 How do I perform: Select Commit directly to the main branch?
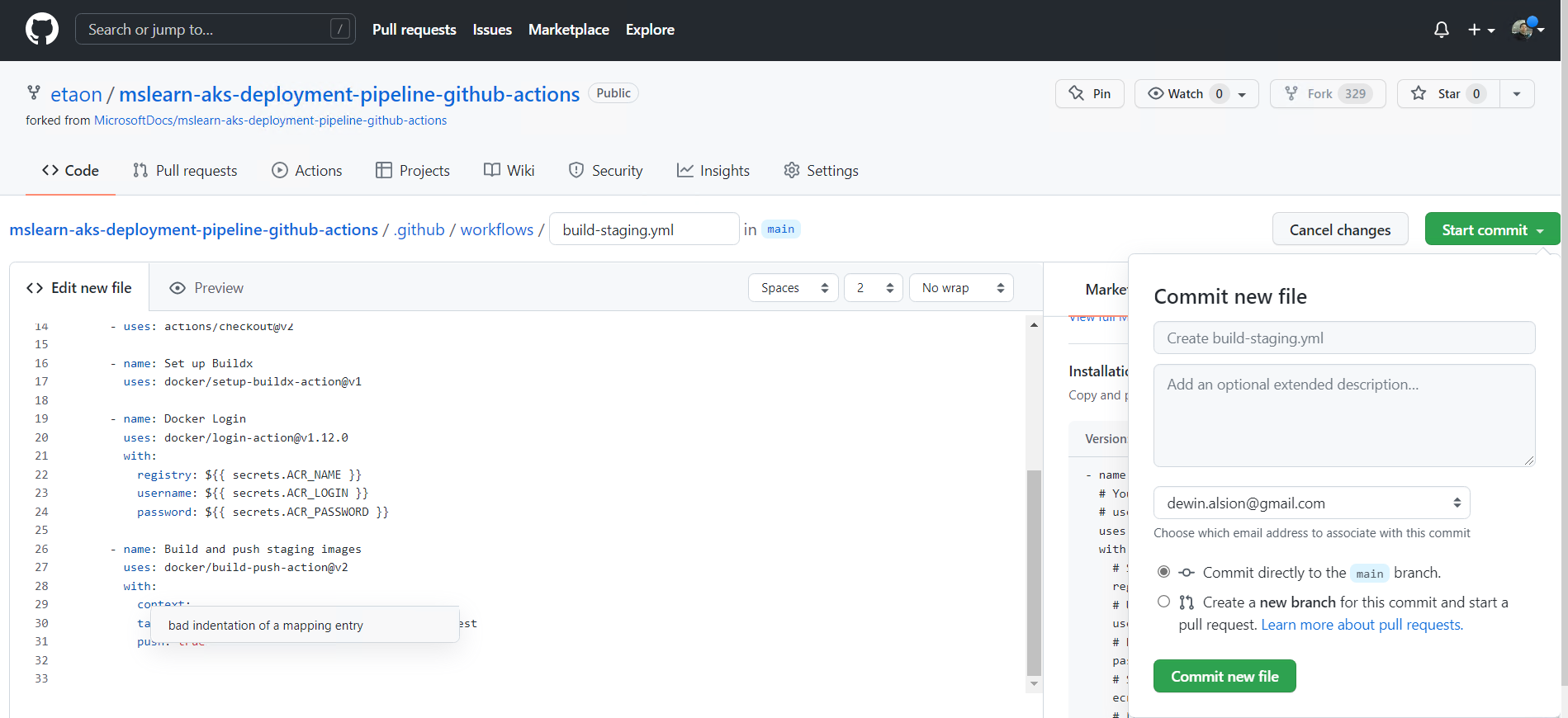tap(1163, 572)
